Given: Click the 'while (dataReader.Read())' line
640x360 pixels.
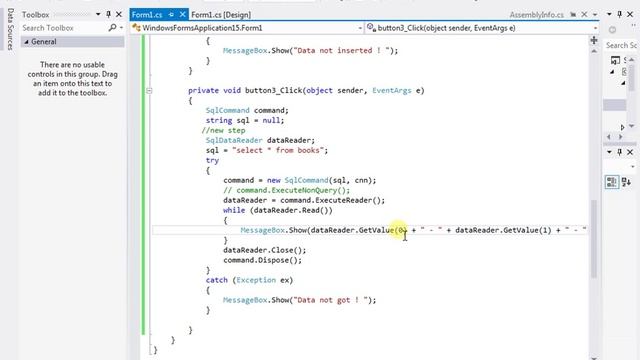Looking at the screenshot, I should pos(278,210).
